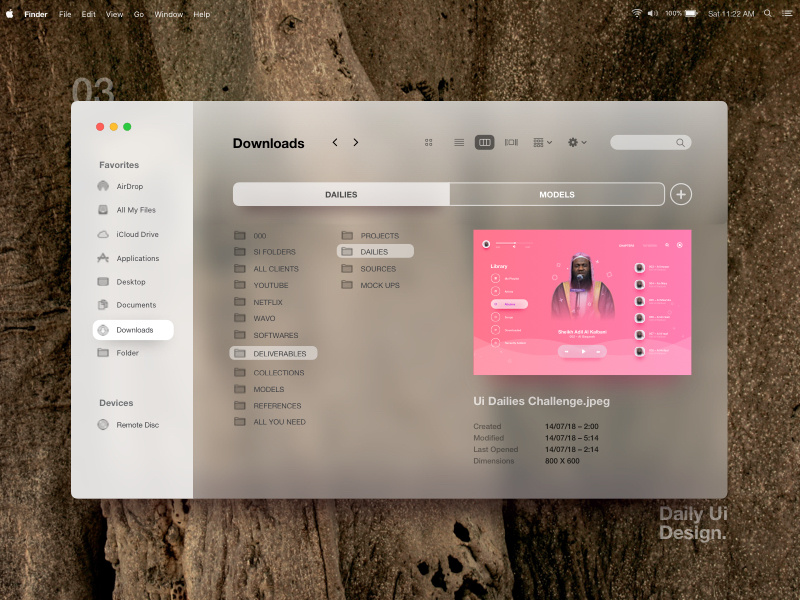Open the MOCK UPS folder
Screen dimensions: 800x600
coord(370,285)
